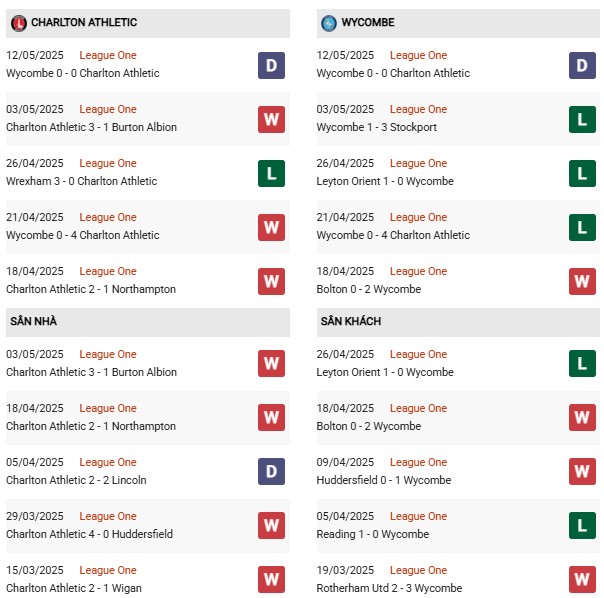
Task: Click the Wycombe club crest
Action: (329, 23)
